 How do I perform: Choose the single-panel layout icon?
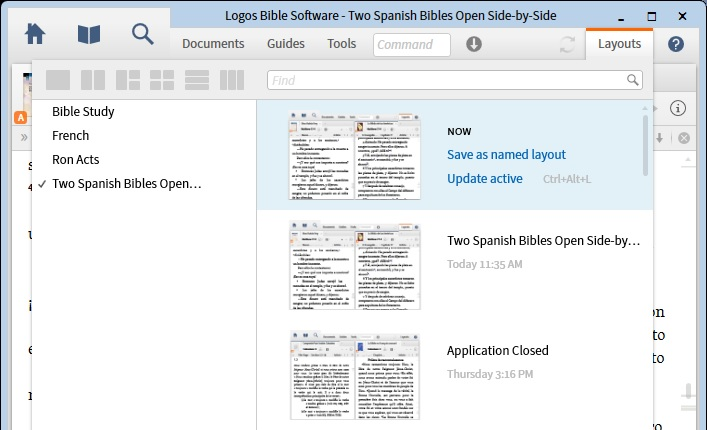click(x=58, y=80)
